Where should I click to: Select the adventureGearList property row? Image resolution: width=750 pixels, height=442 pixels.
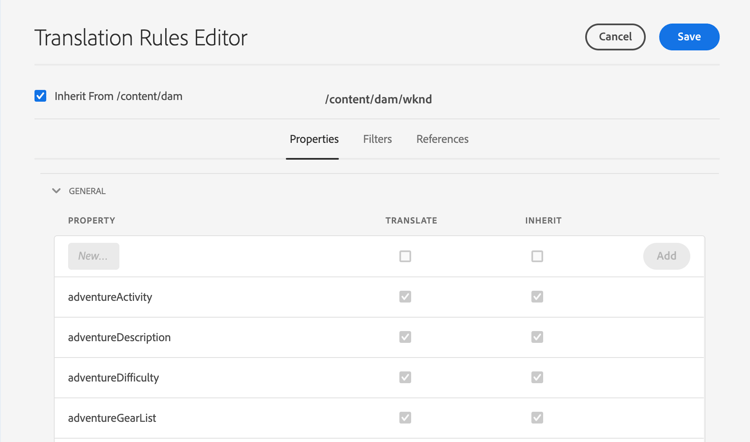tap(112, 418)
